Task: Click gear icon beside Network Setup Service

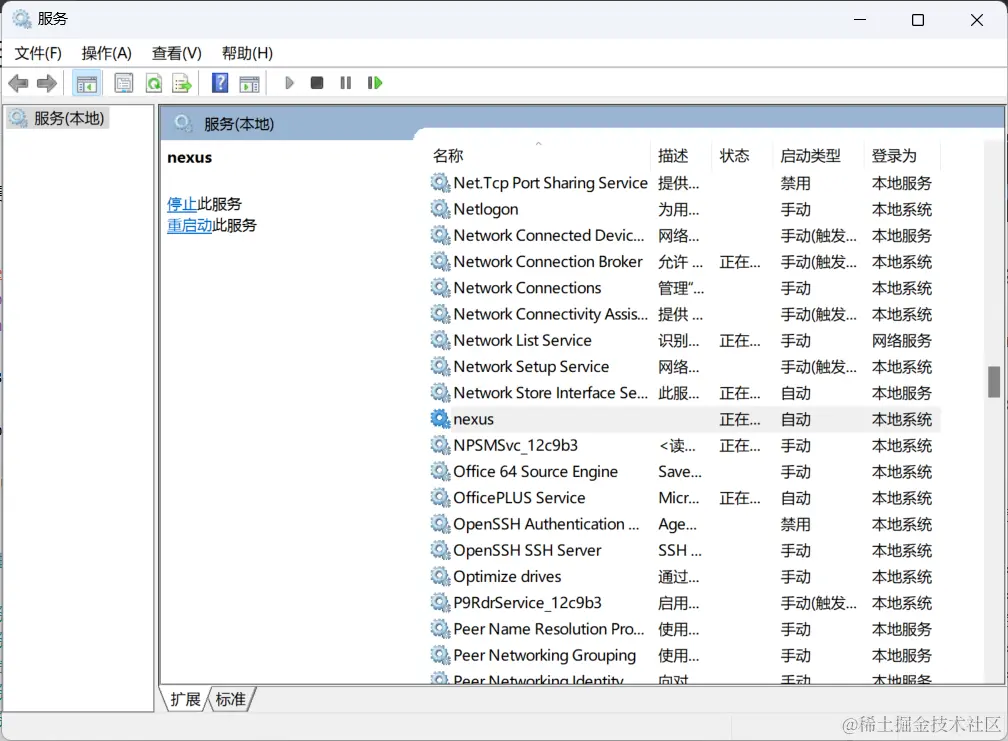Action: tap(440, 366)
